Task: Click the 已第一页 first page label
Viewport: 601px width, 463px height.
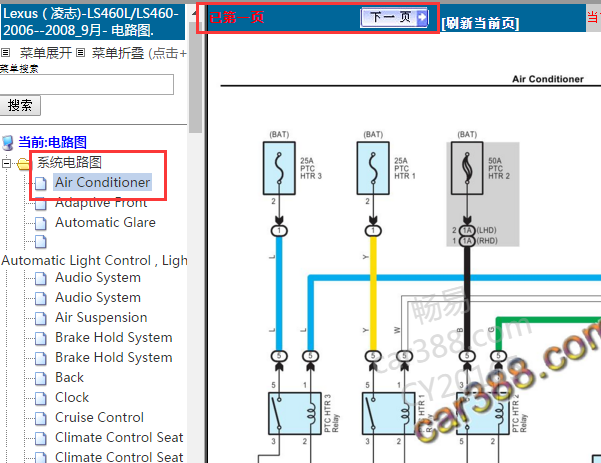Action: [236, 17]
